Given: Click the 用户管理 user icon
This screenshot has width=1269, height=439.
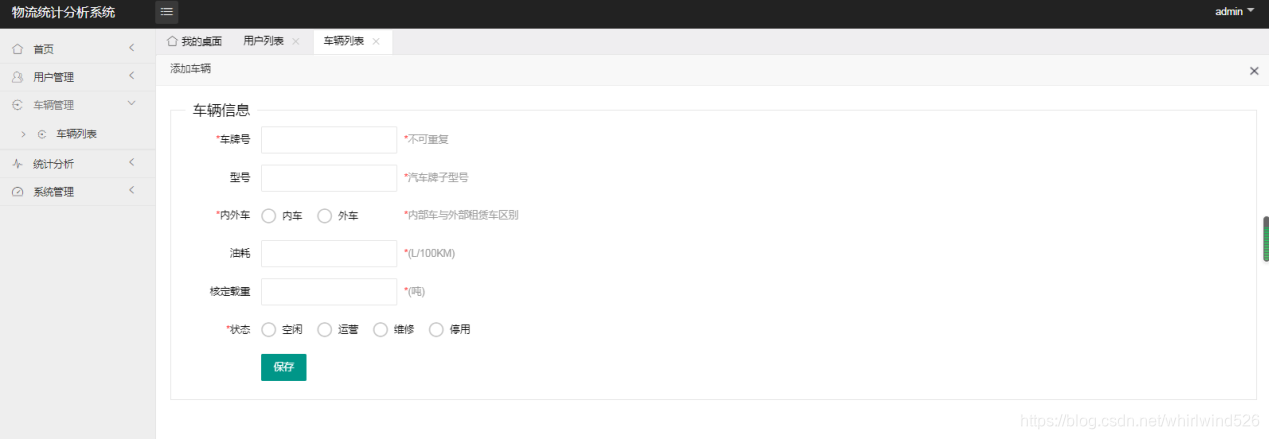Looking at the screenshot, I should 17,76.
